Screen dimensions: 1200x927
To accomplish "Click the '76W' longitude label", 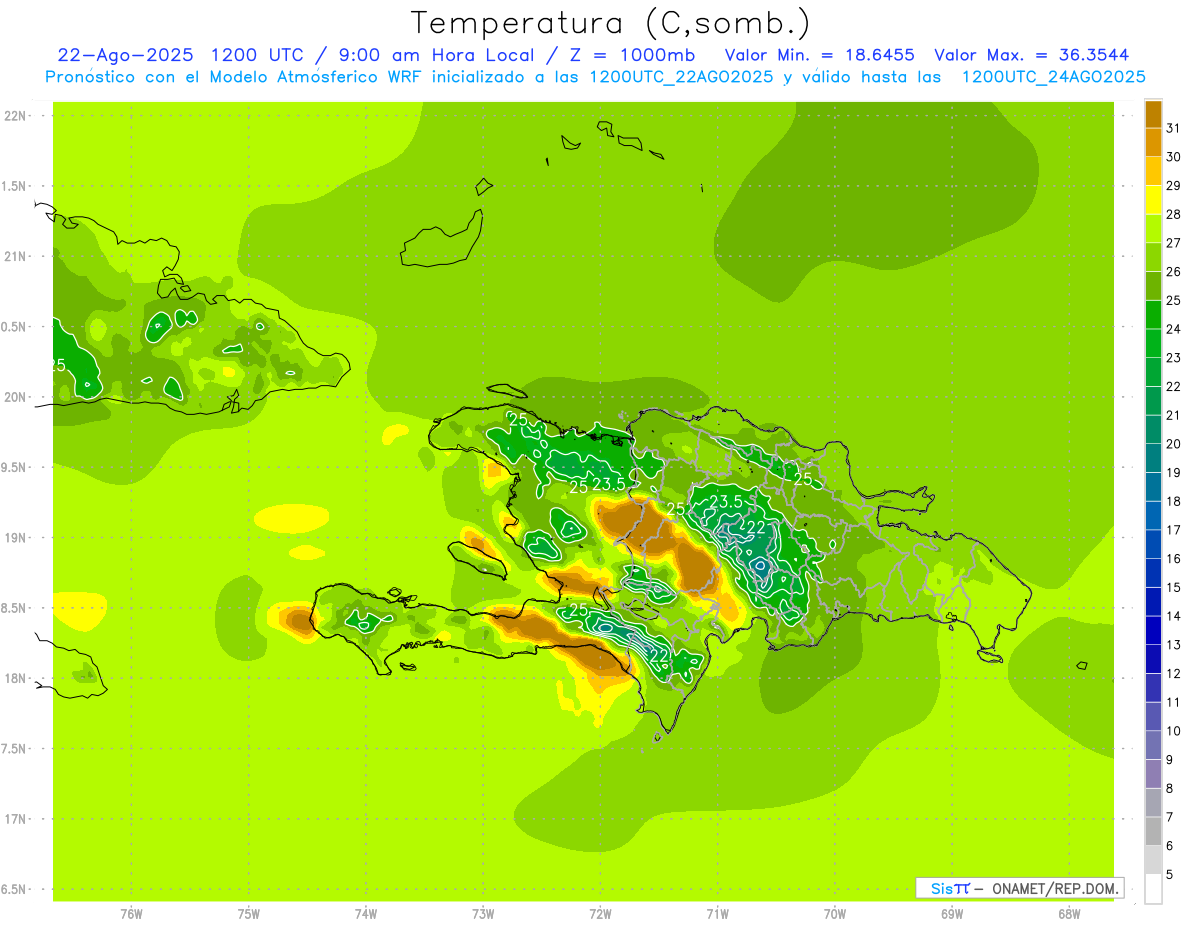I will pos(131,913).
